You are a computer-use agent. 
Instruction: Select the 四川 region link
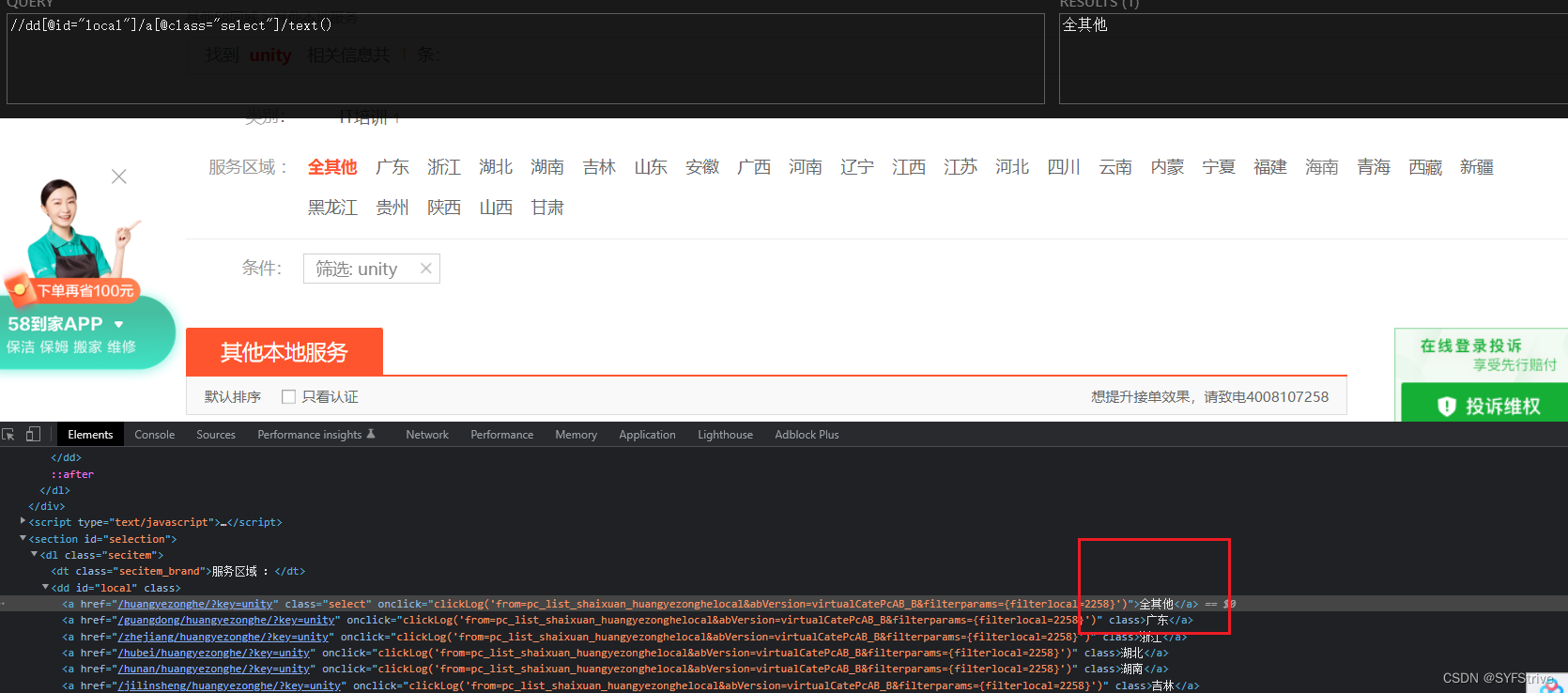[1064, 167]
